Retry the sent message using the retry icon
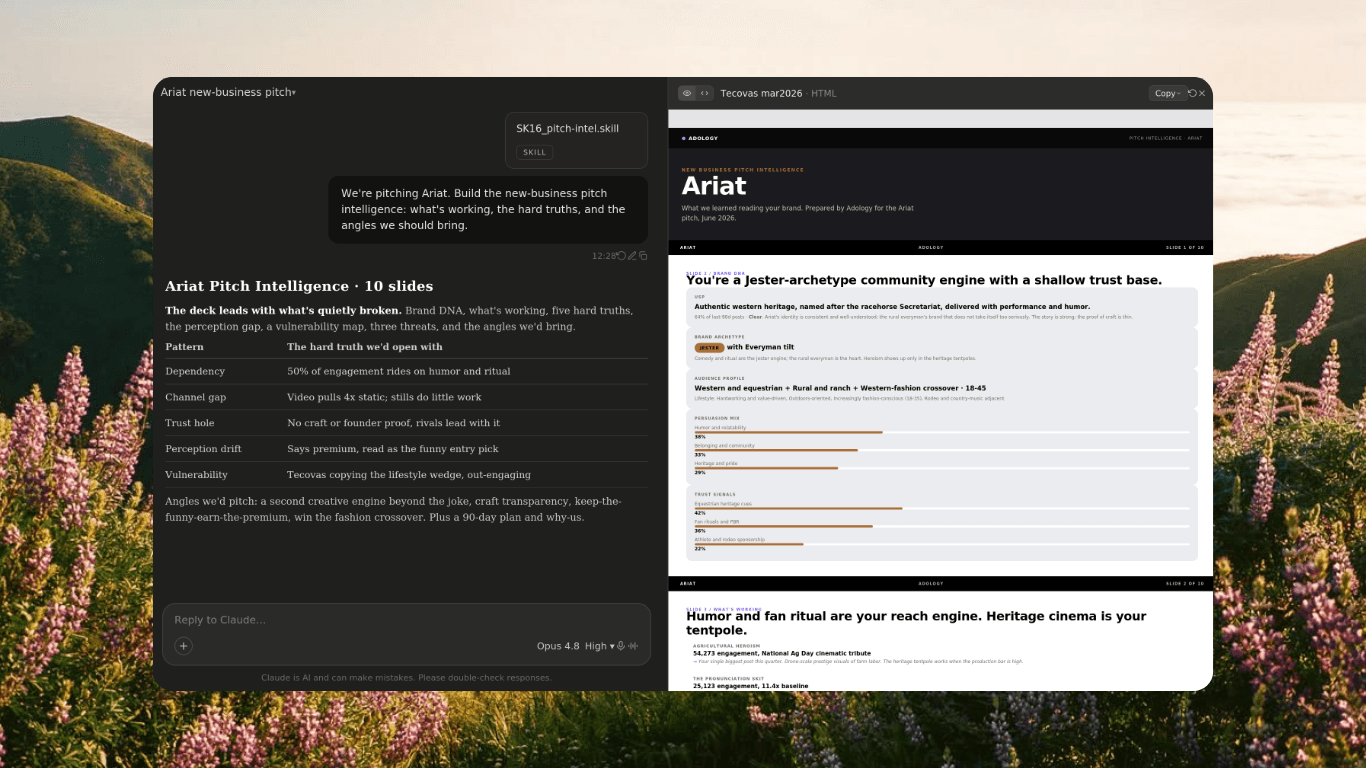Viewport: 1366px width, 768px height. click(x=621, y=256)
